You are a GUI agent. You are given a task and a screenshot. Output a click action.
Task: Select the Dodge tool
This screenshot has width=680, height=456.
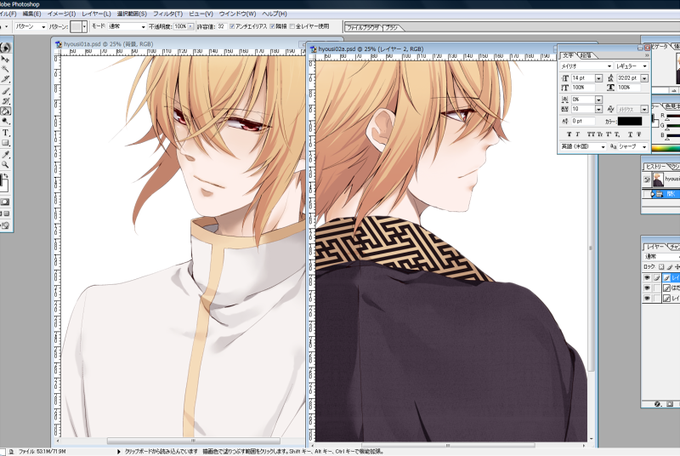click(x=5, y=122)
